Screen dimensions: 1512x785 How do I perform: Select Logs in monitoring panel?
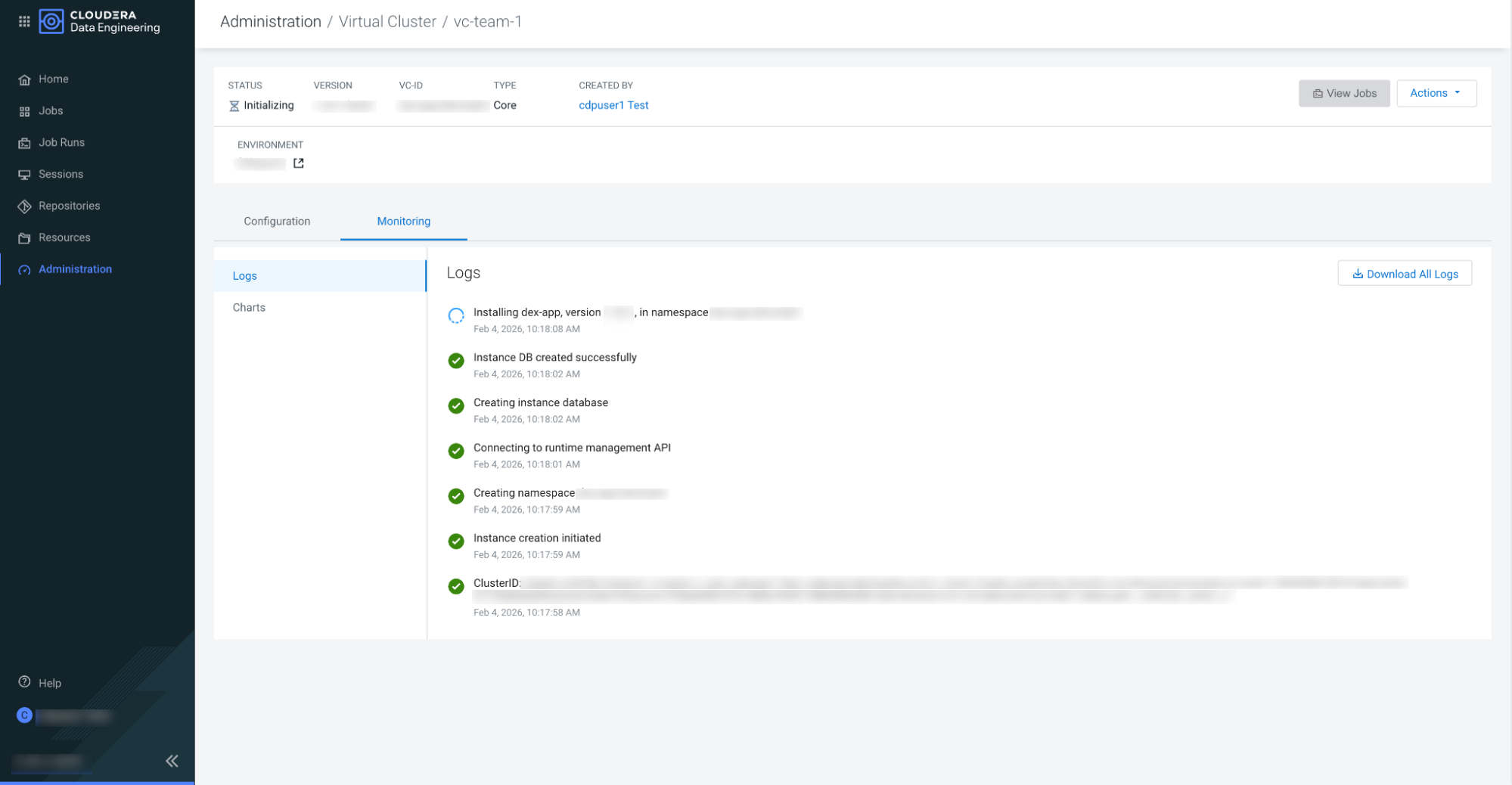click(244, 276)
